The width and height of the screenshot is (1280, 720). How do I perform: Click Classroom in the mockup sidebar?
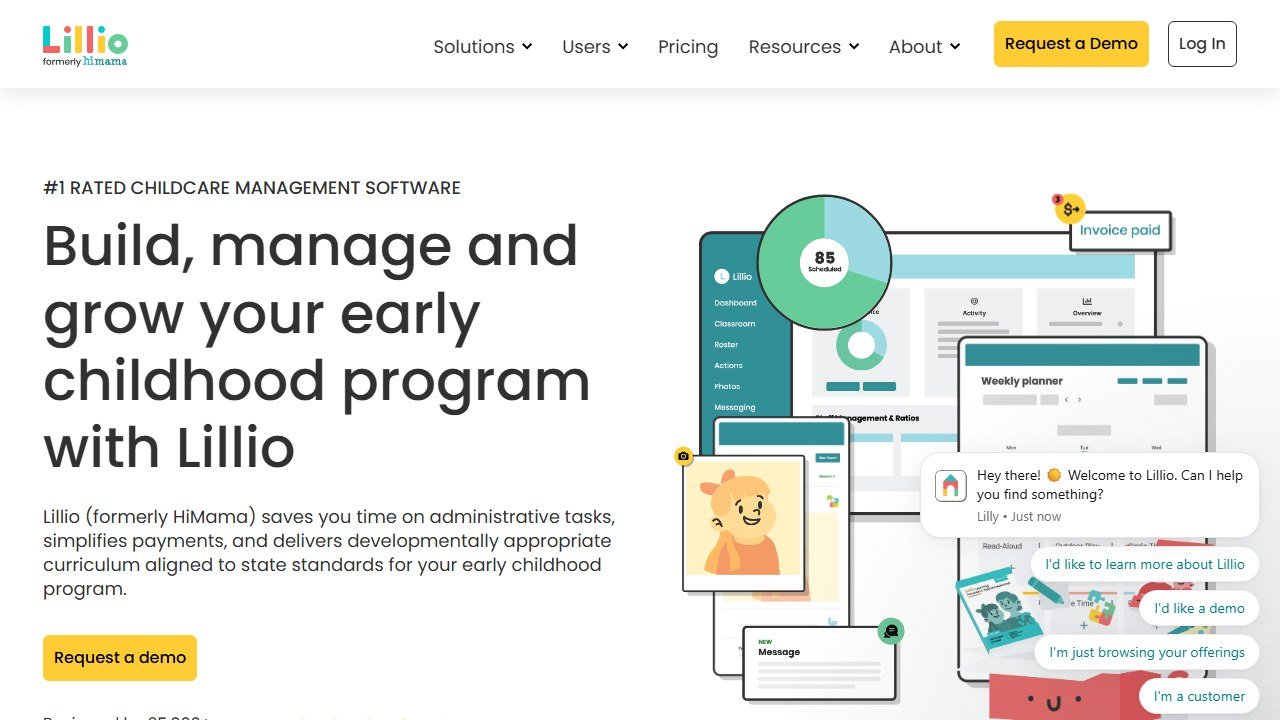click(x=734, y=324)
